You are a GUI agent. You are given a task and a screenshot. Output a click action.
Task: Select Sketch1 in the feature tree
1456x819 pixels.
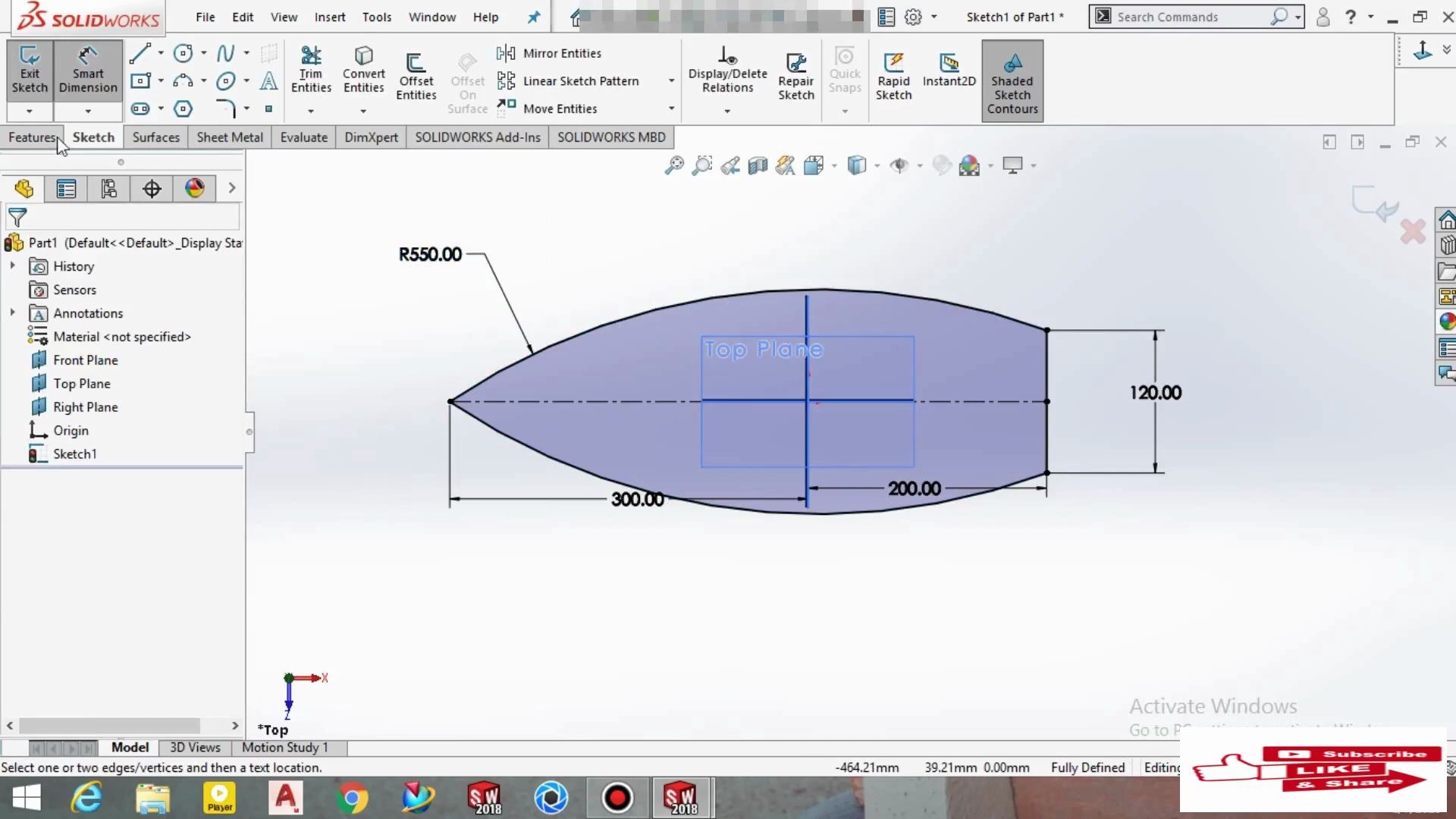coord(76,453)
